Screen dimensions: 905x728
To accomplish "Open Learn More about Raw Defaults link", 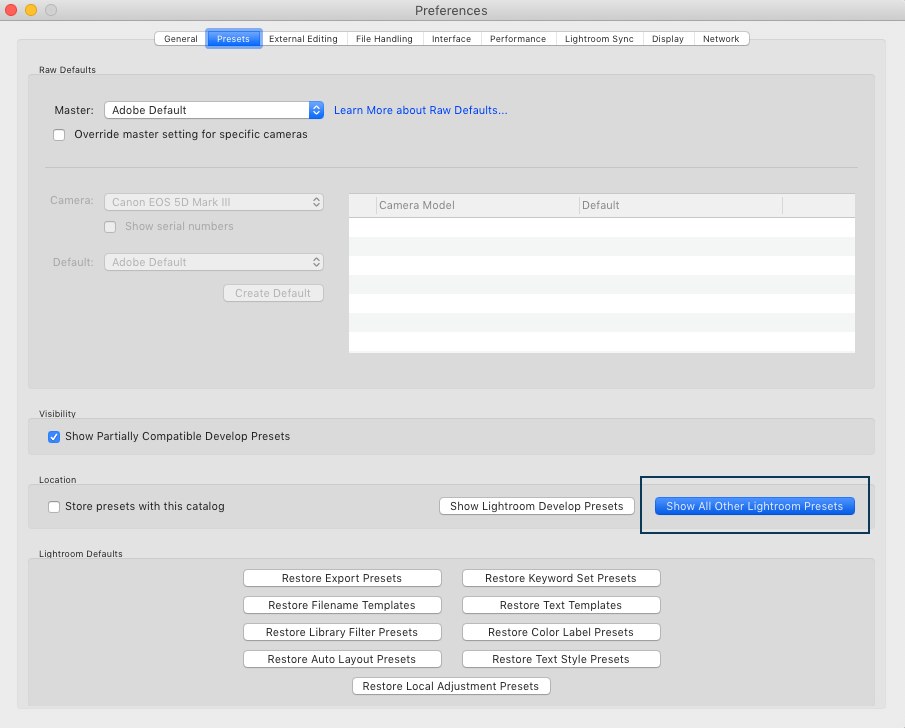I will (x=420, y=110).
